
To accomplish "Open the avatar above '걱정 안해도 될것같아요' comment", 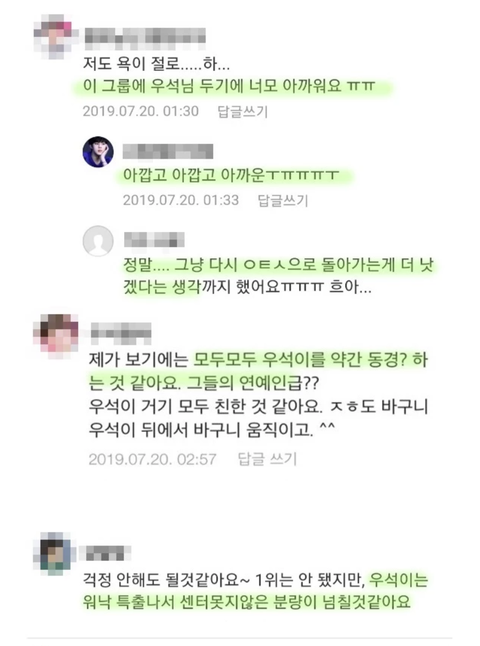I will click(x=55, y=553).
